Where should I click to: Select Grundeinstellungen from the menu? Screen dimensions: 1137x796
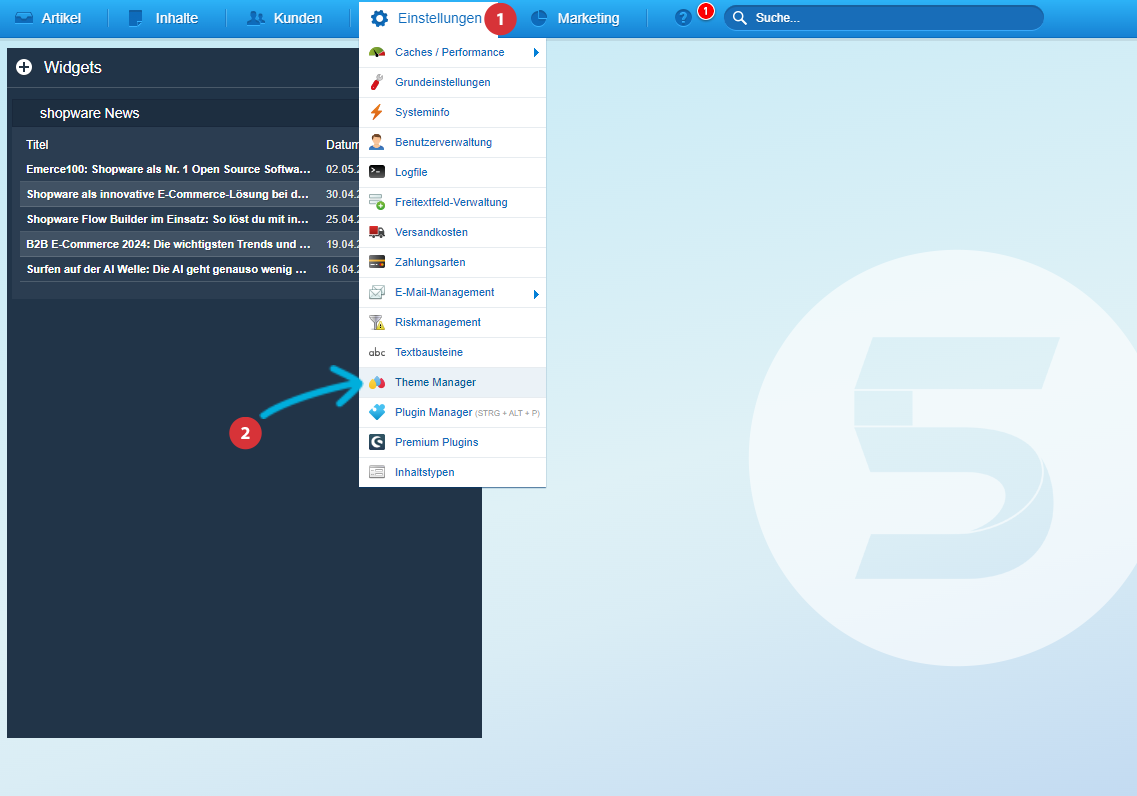coord(452,82)
